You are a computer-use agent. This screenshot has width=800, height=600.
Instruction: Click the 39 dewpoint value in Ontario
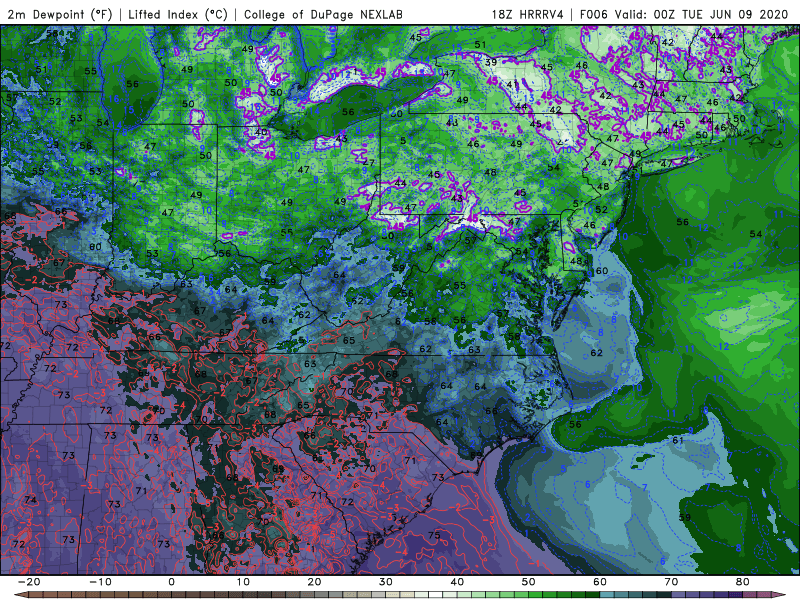click(x=491, y=62)
